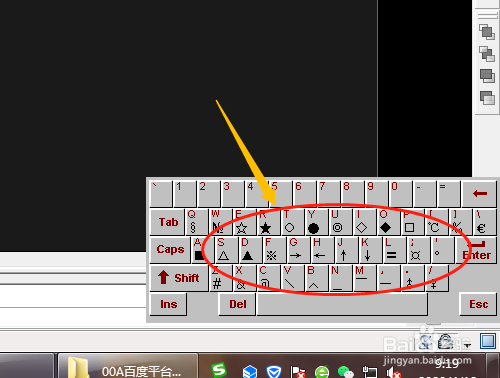Click the solid square key labeled A
The width and height of the screenshot is (500, 378).
click(x=202, y=250)
